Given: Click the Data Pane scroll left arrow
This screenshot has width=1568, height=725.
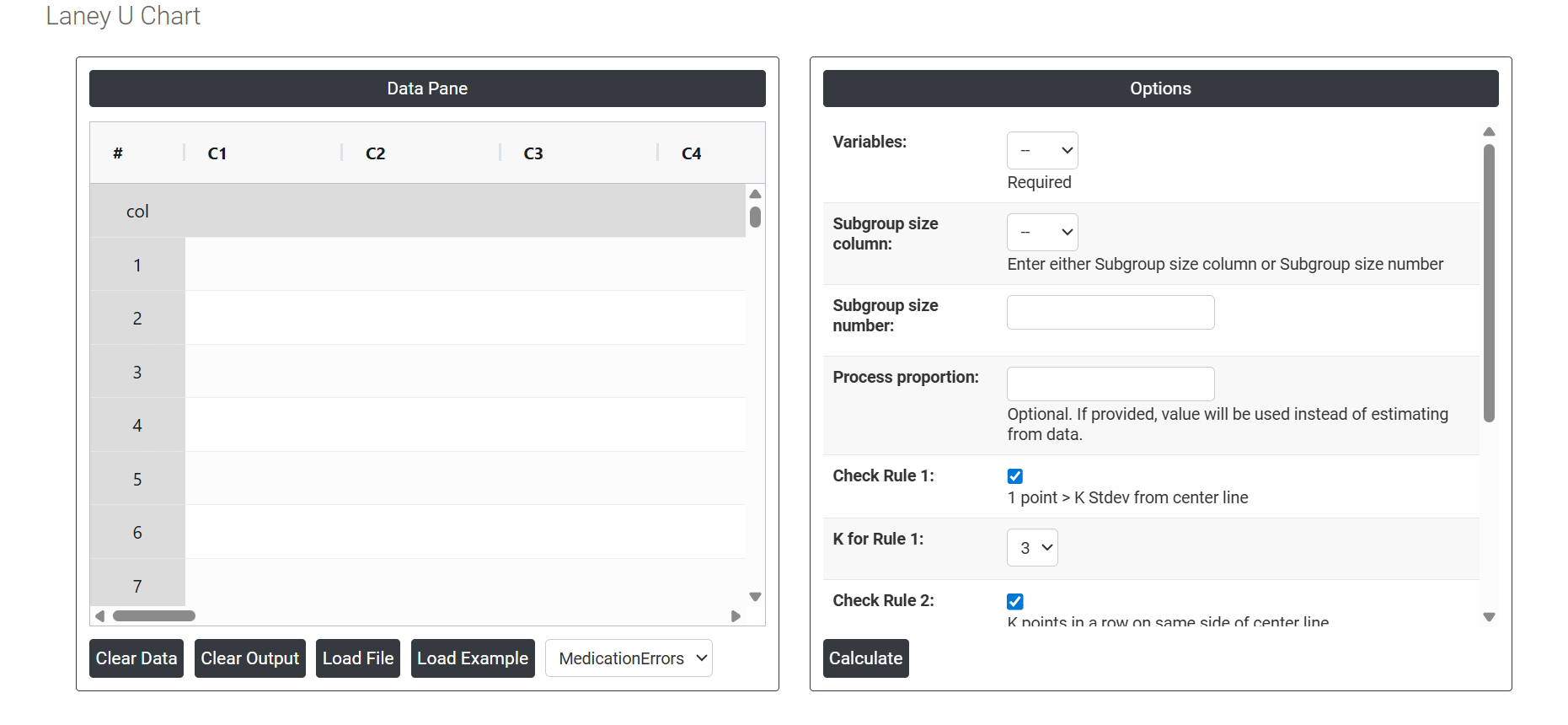Looking at the screenshot, I should point(100,616).
